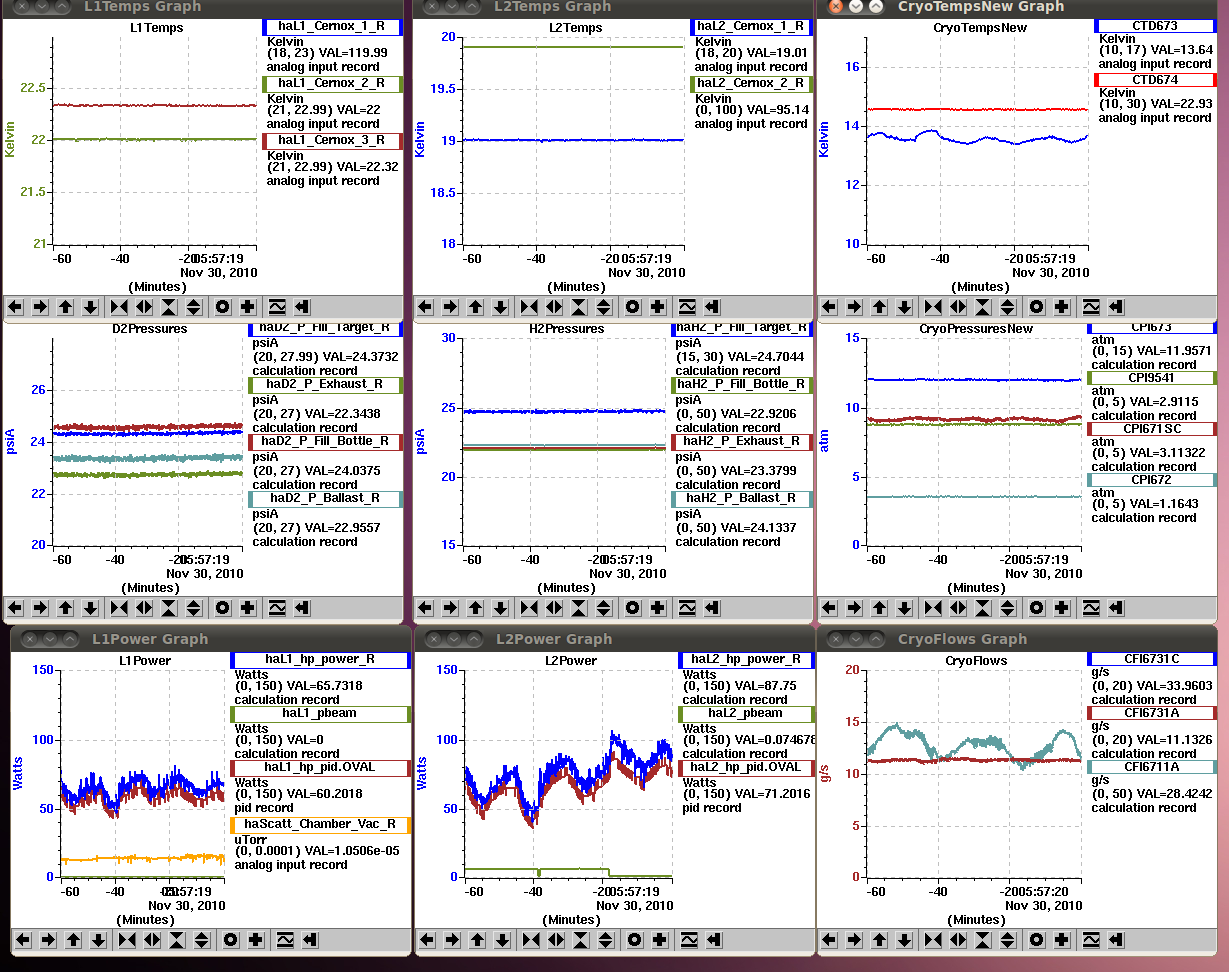
Task: Select the haScatt_Chamber_Vac_R curve label
Action: point(321,825)
